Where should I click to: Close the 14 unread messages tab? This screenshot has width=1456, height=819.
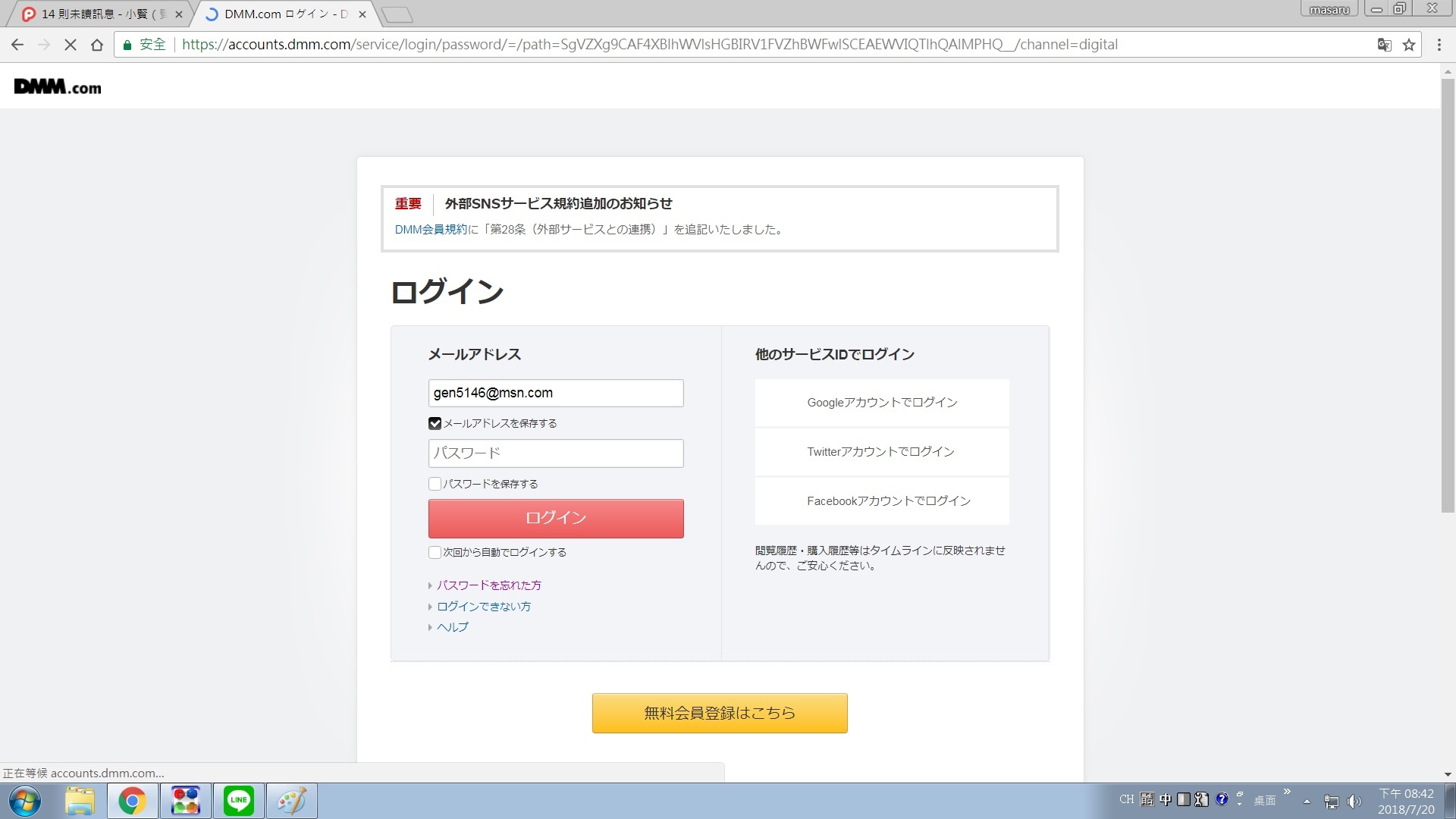[x=179, y=14]
